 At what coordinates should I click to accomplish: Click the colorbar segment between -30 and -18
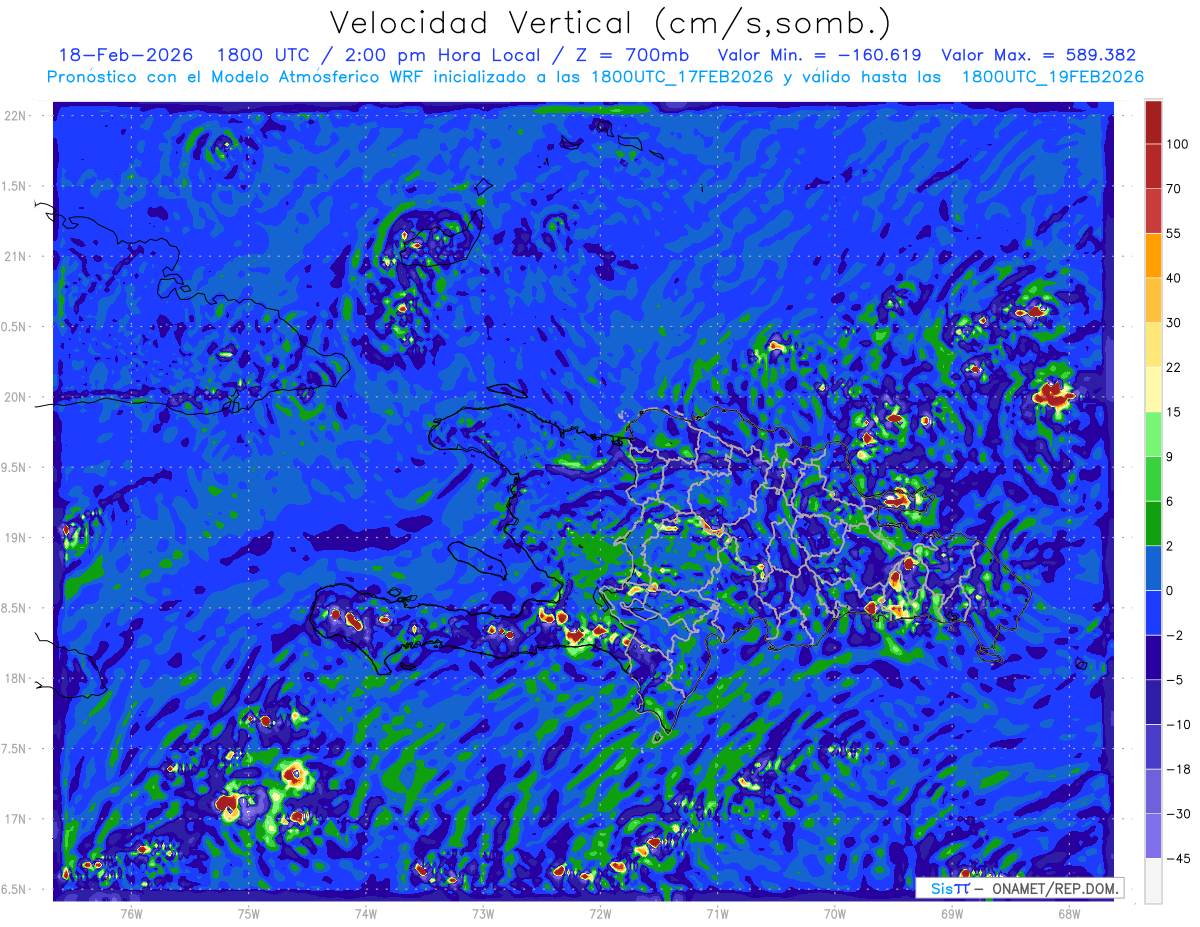[1153, 791]
